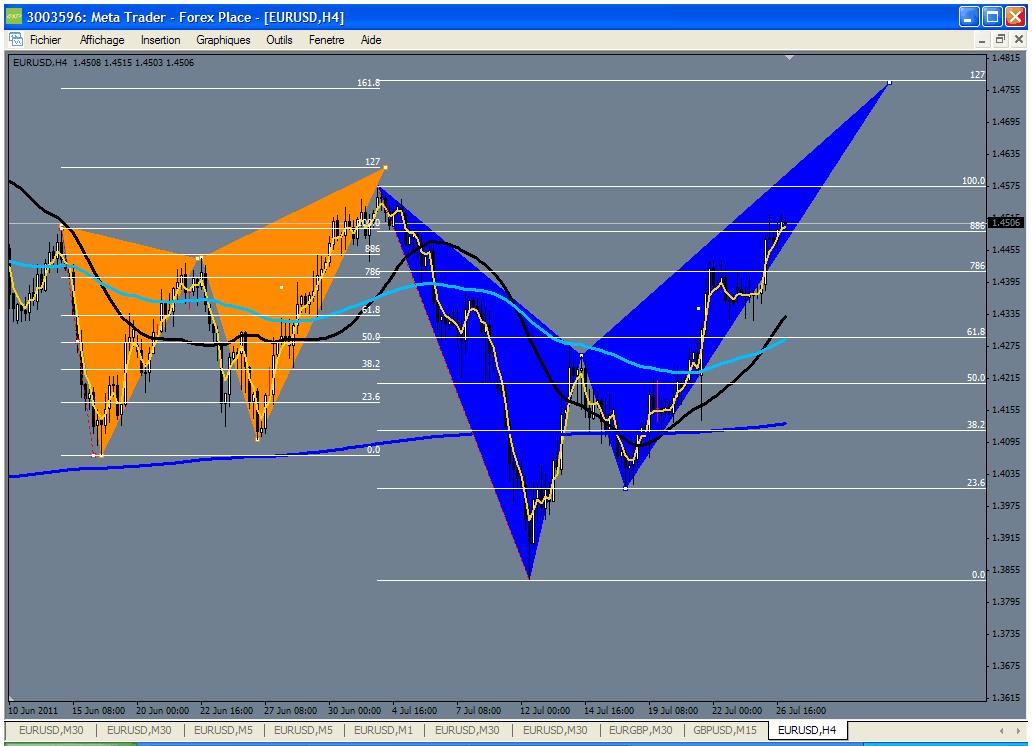Screen dimensions: 1032x746
Task: Restore the inner chart window
Action: (1000, 40)
